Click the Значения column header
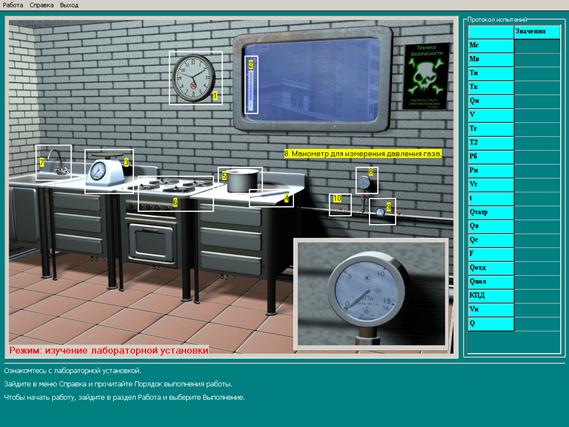This screenshot has width=569, height=427. [537, 32]
